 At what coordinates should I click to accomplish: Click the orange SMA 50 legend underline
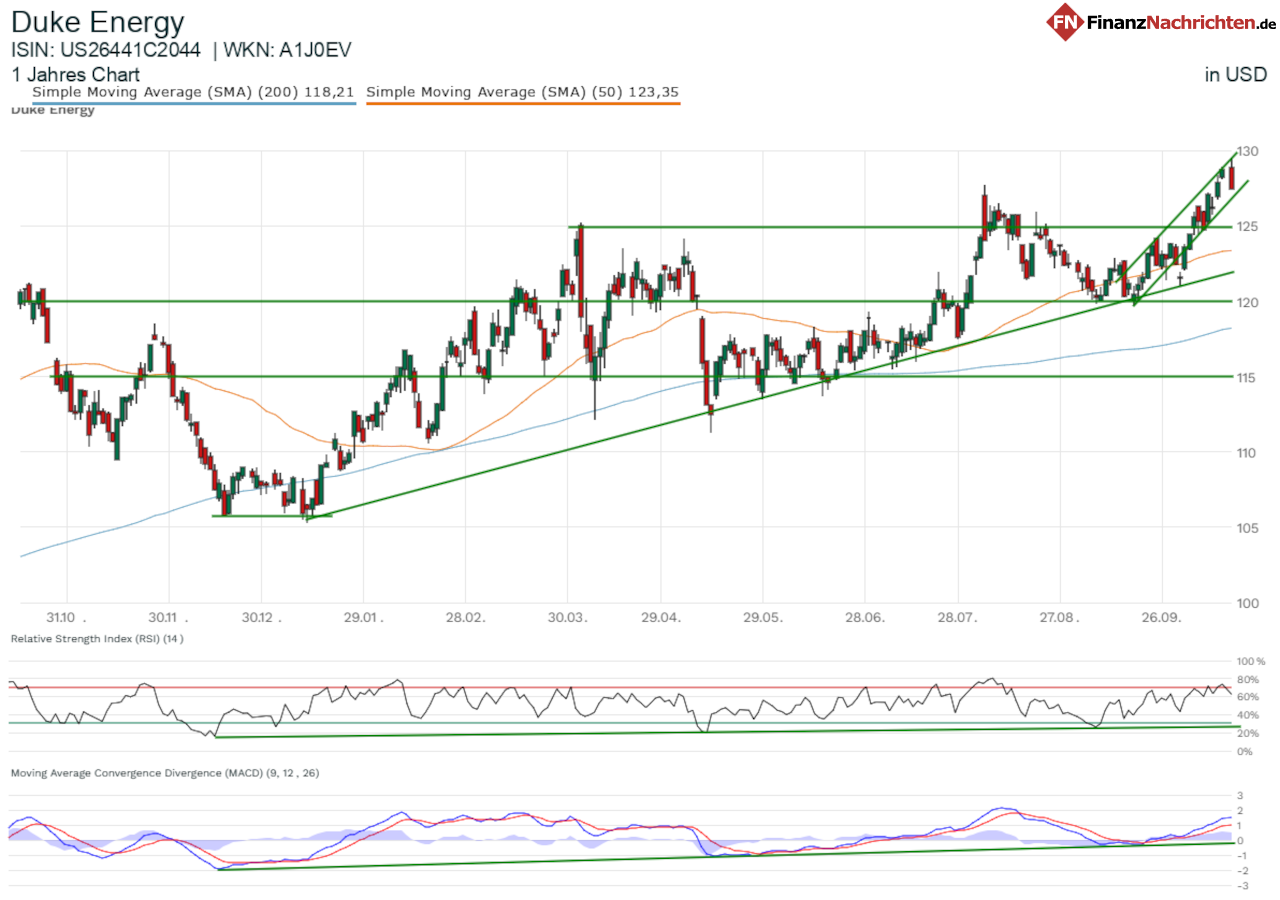pos(522,102)
